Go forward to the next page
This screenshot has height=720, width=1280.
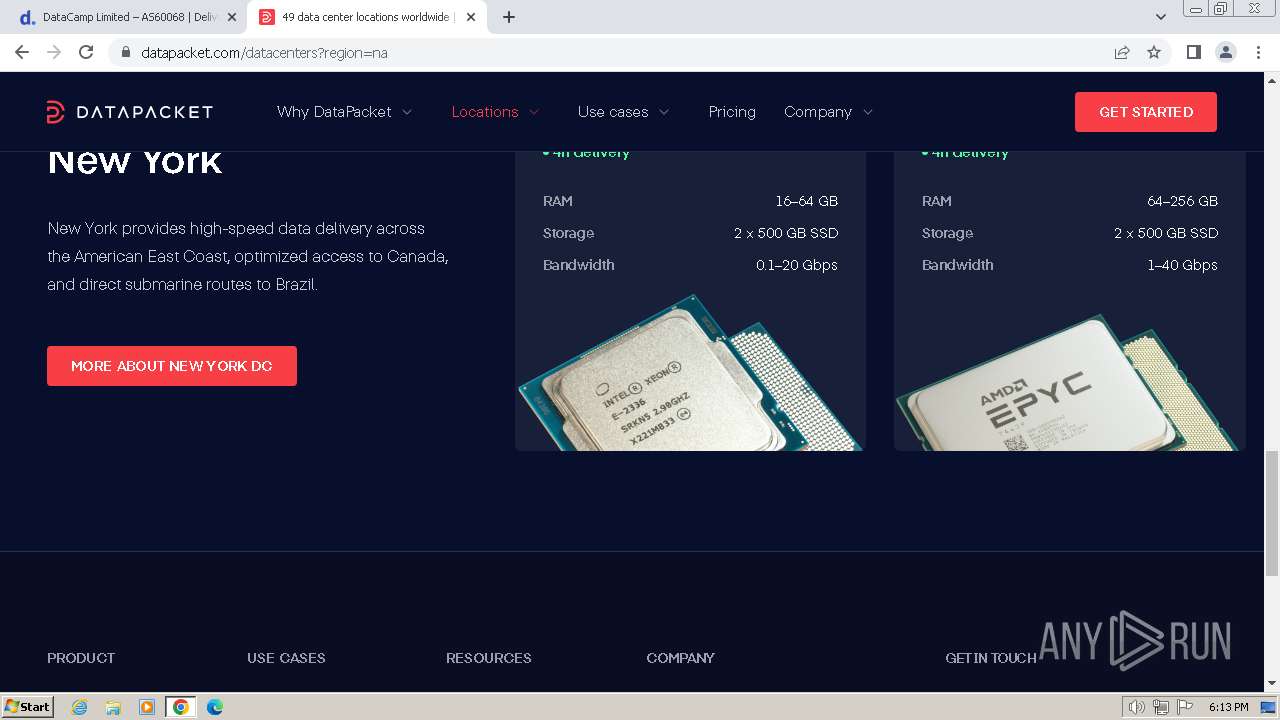[54, 52]
